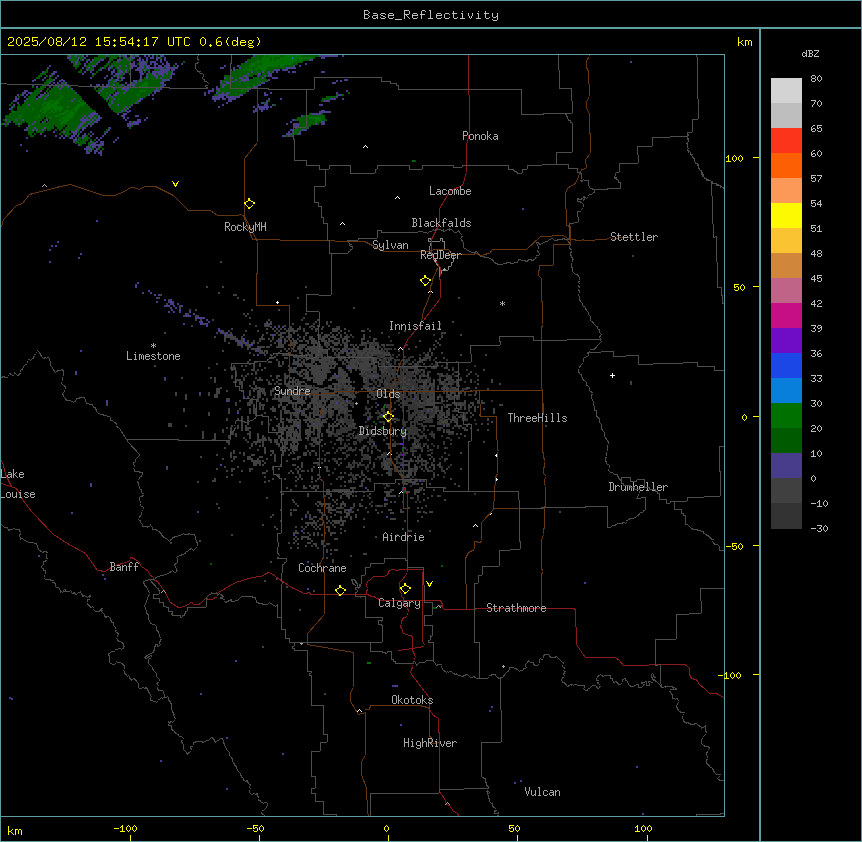Screen dimensions: 862x842
Task: Click the yellow diamond marker above Calgary label
Action: pyautogui.click(x=405, y=589)
